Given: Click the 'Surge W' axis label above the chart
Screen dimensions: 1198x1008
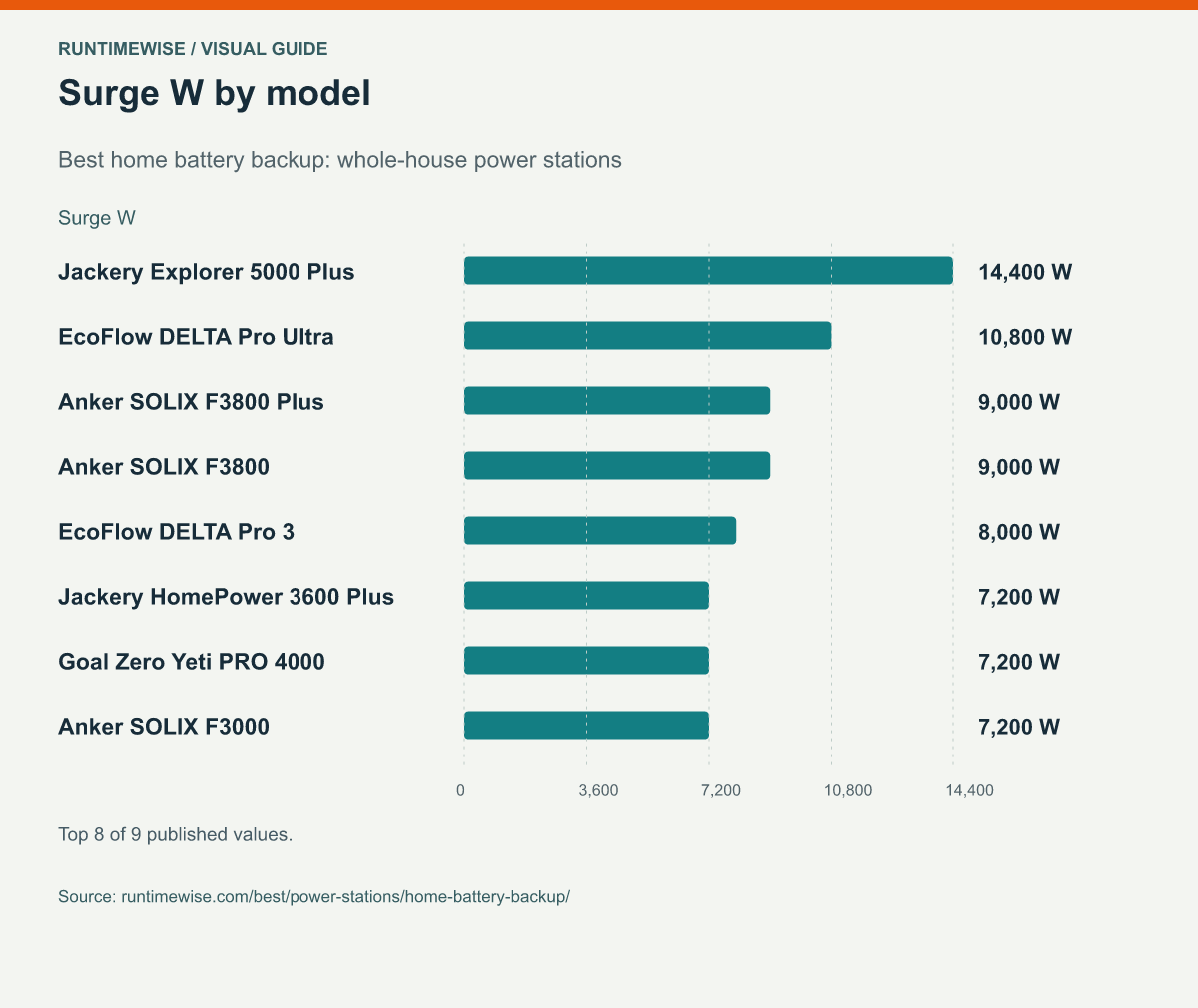Looking at the screenshot, I should [x=97, y=218].
